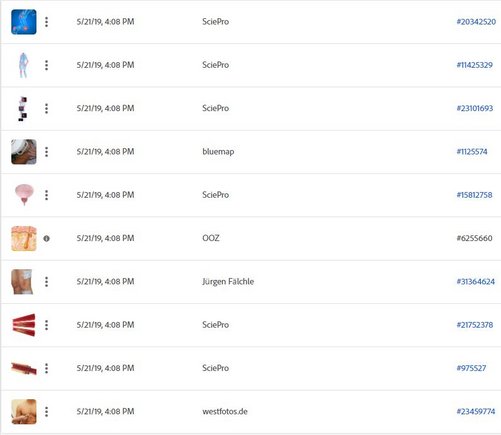Screen dimensions: 501x435
Task: Open three-dot menu in bluemap row
Action: click(46, 152)
